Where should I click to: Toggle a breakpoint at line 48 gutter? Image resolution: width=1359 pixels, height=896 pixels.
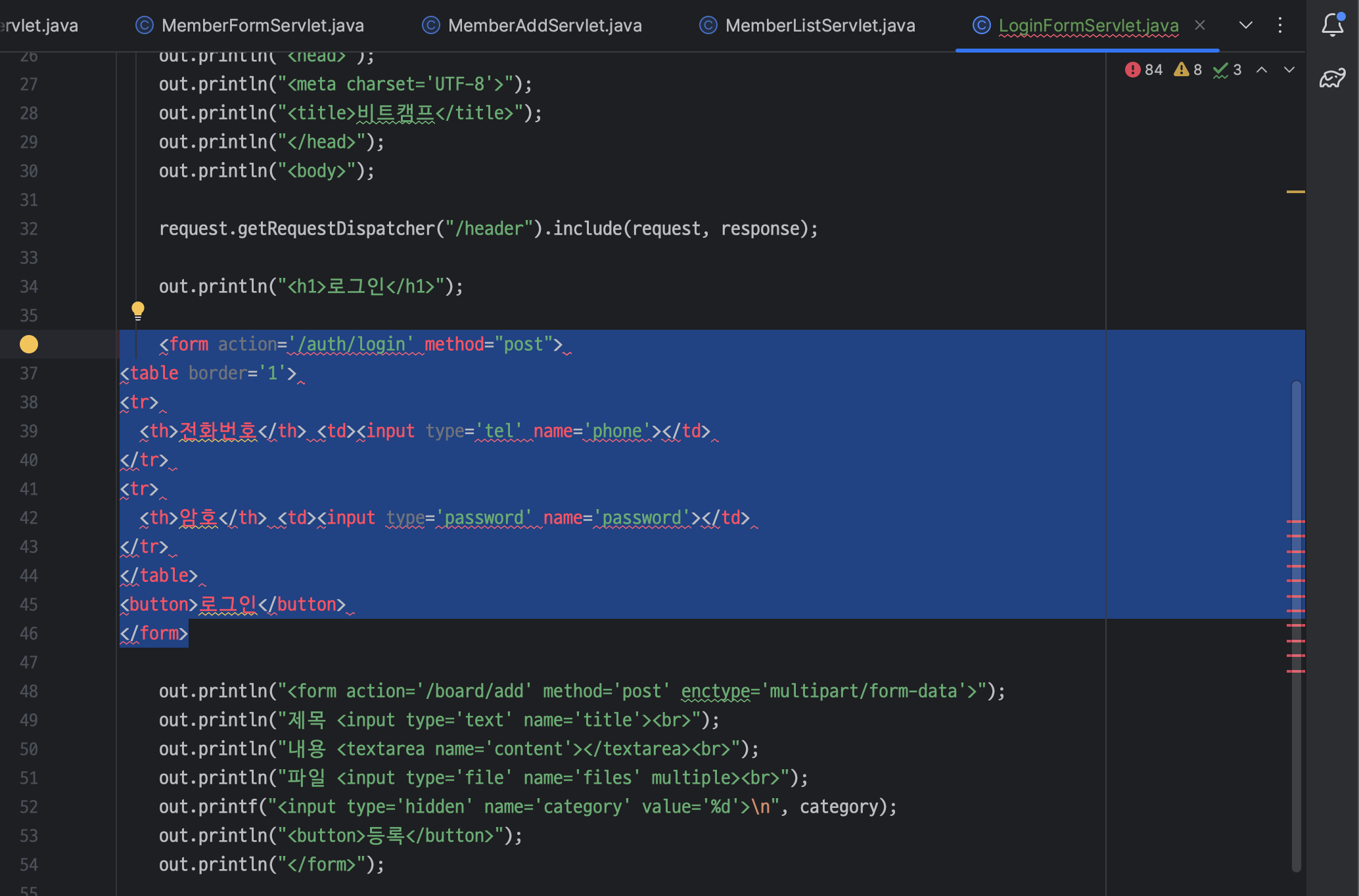tap(29, 691)
